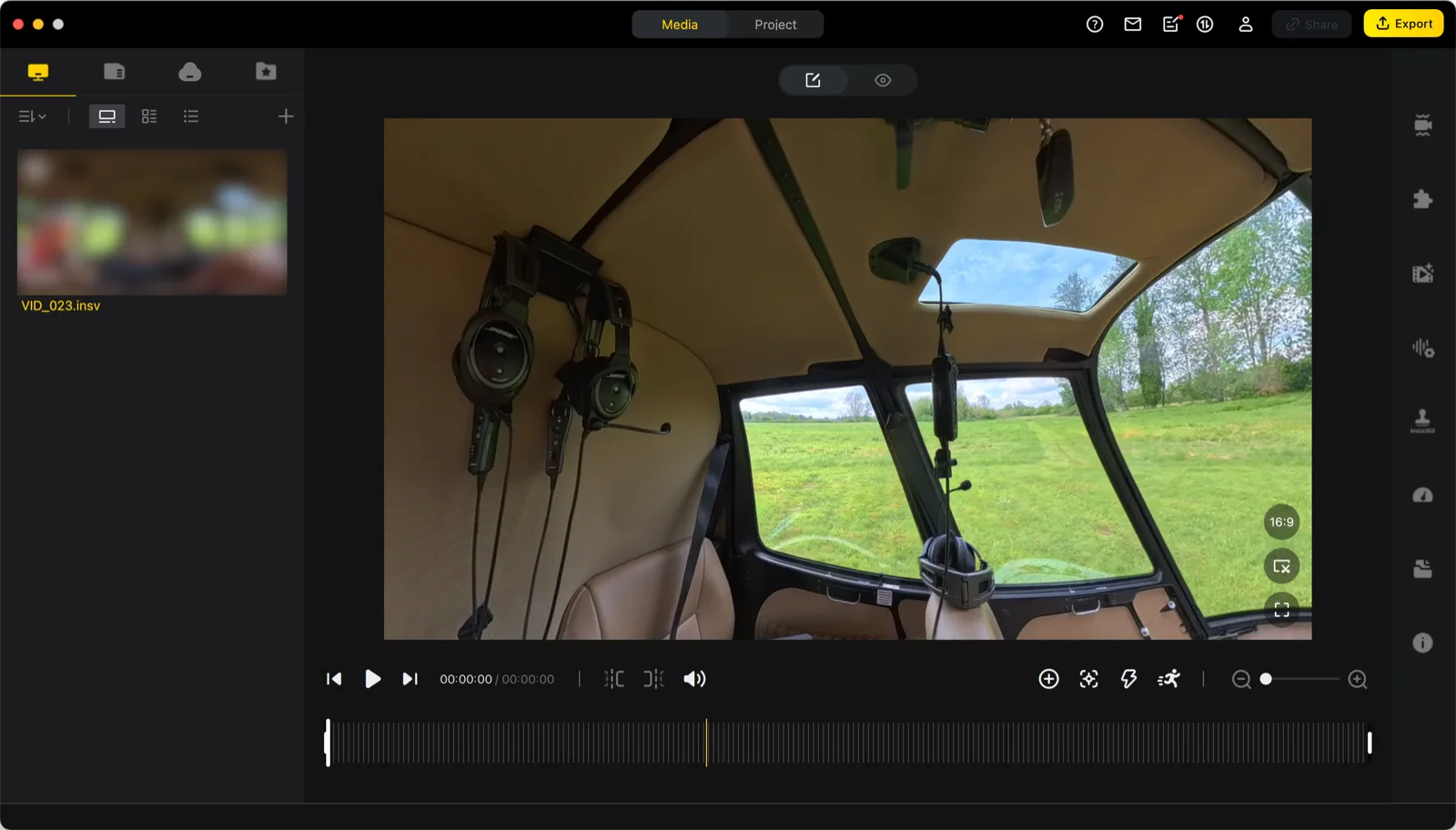Open the plugin puzzle piece panel
This screenshot has height=830, width=1456.
pos(1423,199)
